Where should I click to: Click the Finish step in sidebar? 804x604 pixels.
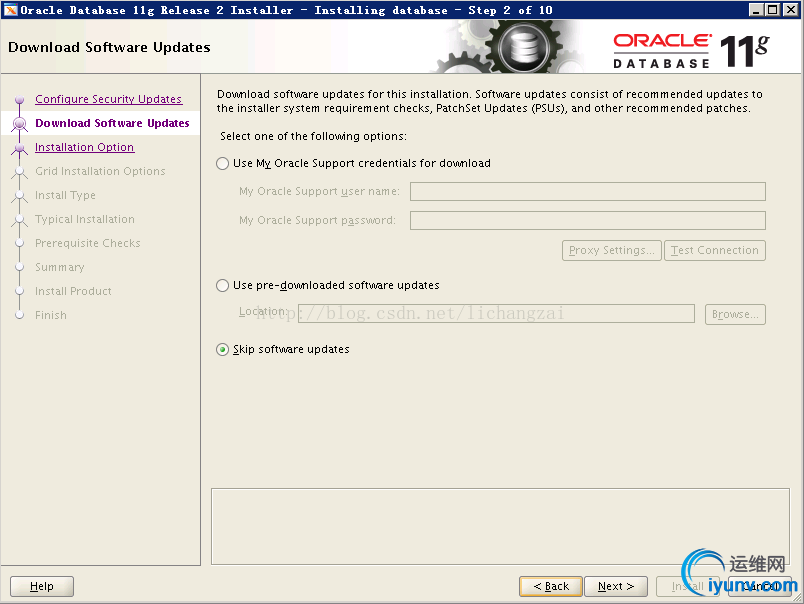coord(51,315)
